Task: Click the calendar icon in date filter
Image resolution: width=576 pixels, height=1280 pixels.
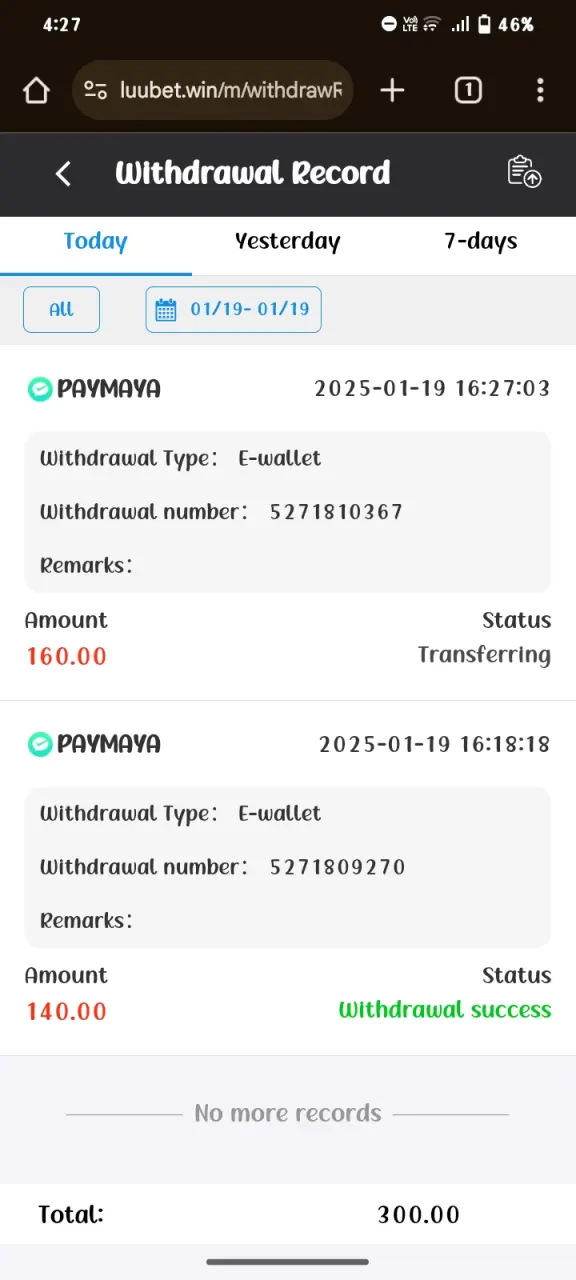Action: (166, 309)
